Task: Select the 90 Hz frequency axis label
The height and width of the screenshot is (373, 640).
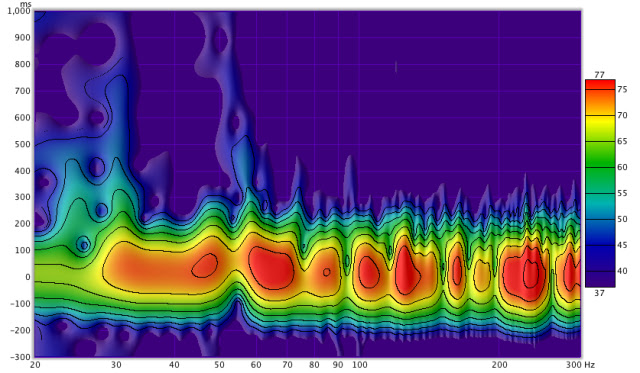Action: click(338, 365)
